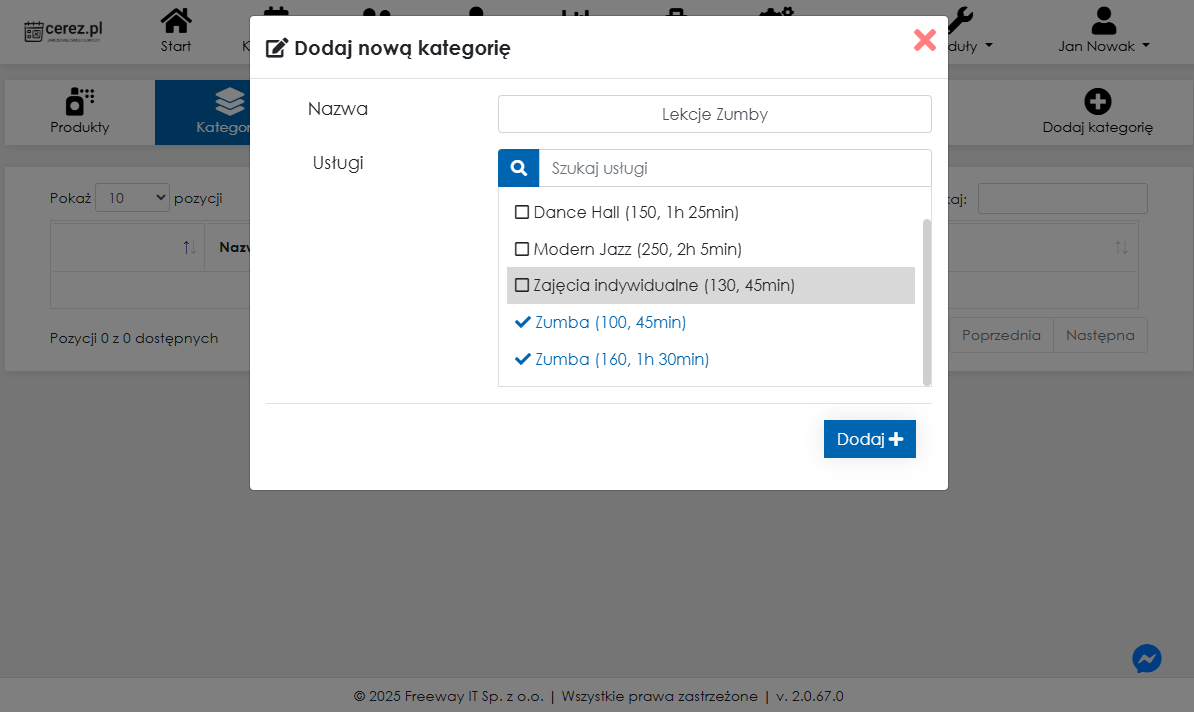1194x712 pixels.
Task: Click the services list scrollbar
Action: 926,300
